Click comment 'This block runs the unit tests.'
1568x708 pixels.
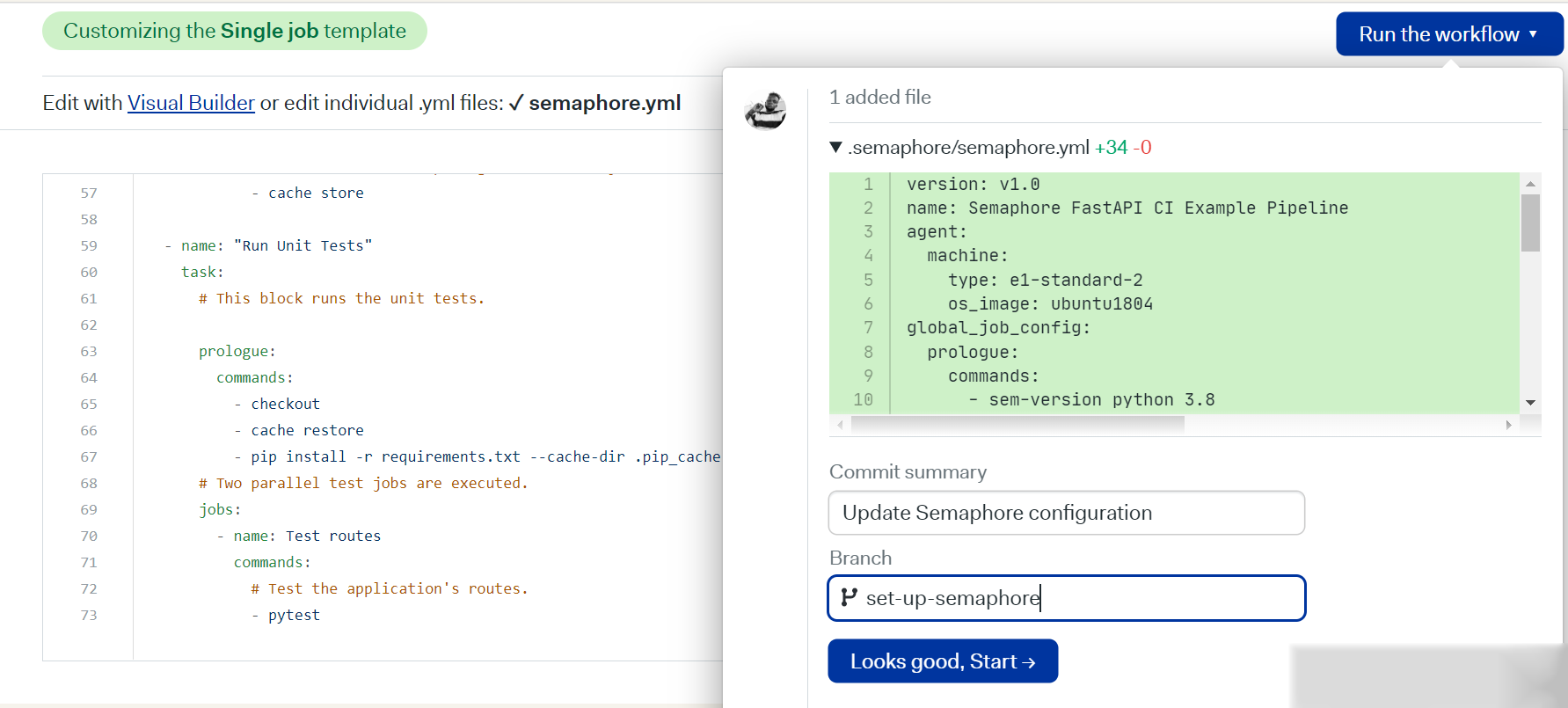point(341,299)
